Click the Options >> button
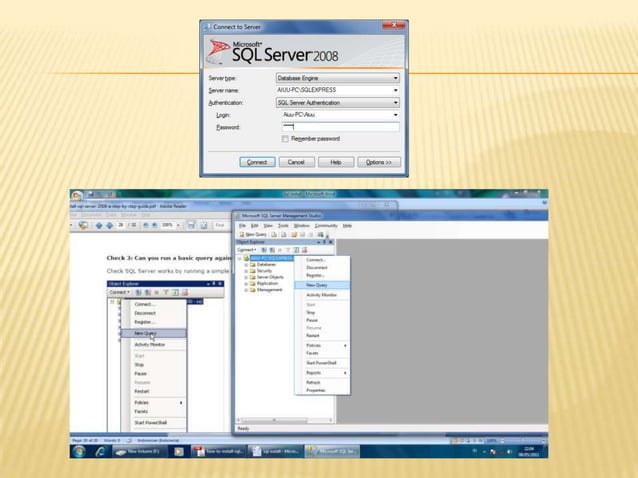This screenshot has width=638, height=478. (x=379, y=162)
